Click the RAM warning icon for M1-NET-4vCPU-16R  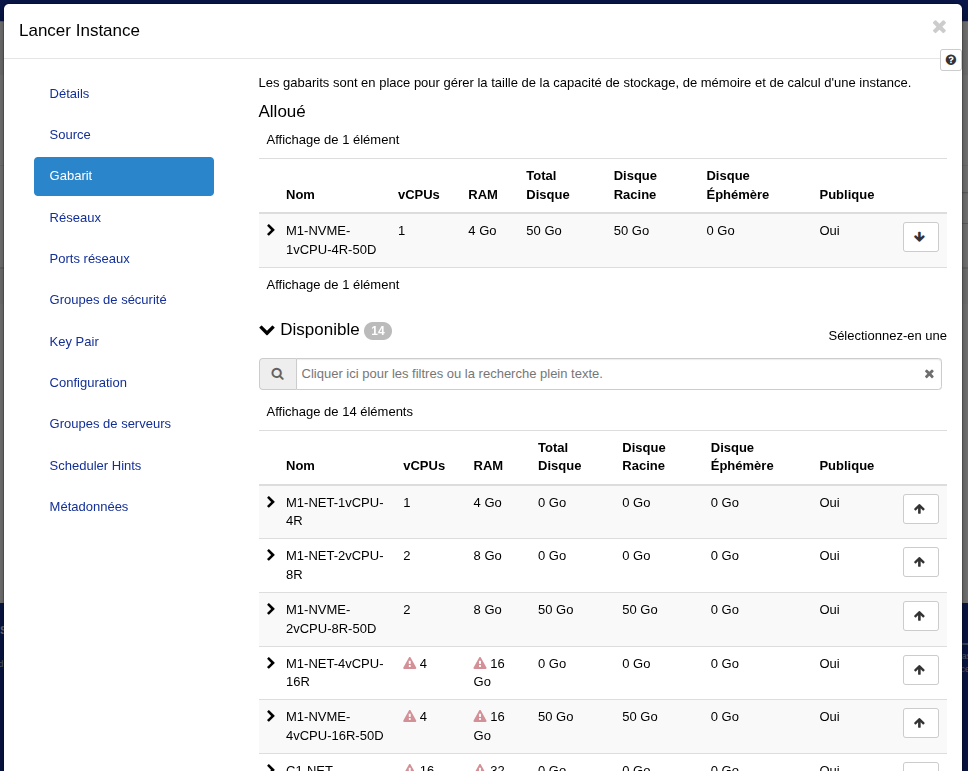(x=480, y=663)
